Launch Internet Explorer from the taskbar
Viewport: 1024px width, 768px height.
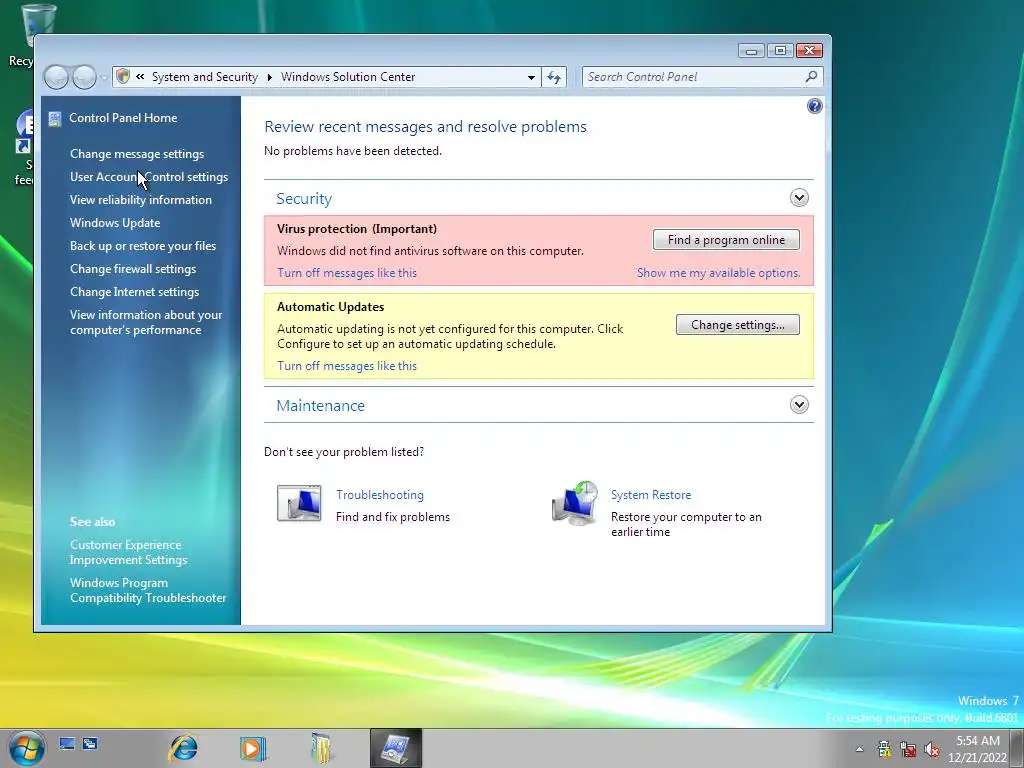tap(184, 748)
